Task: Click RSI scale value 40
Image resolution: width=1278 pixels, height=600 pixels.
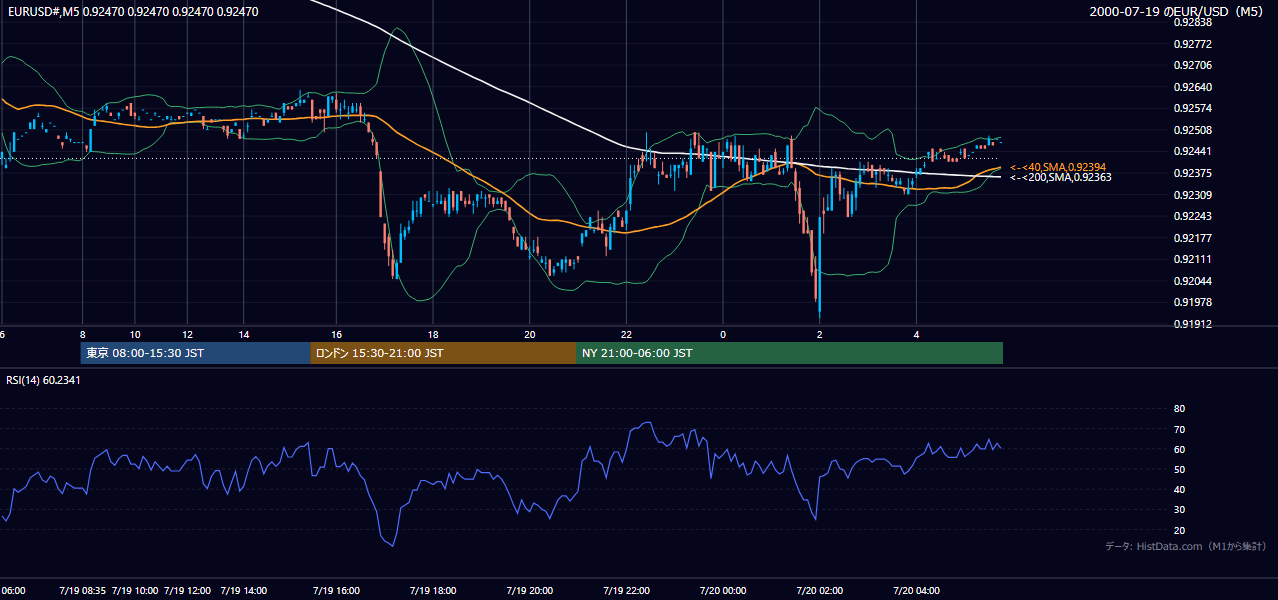Action: [1179, 490]
